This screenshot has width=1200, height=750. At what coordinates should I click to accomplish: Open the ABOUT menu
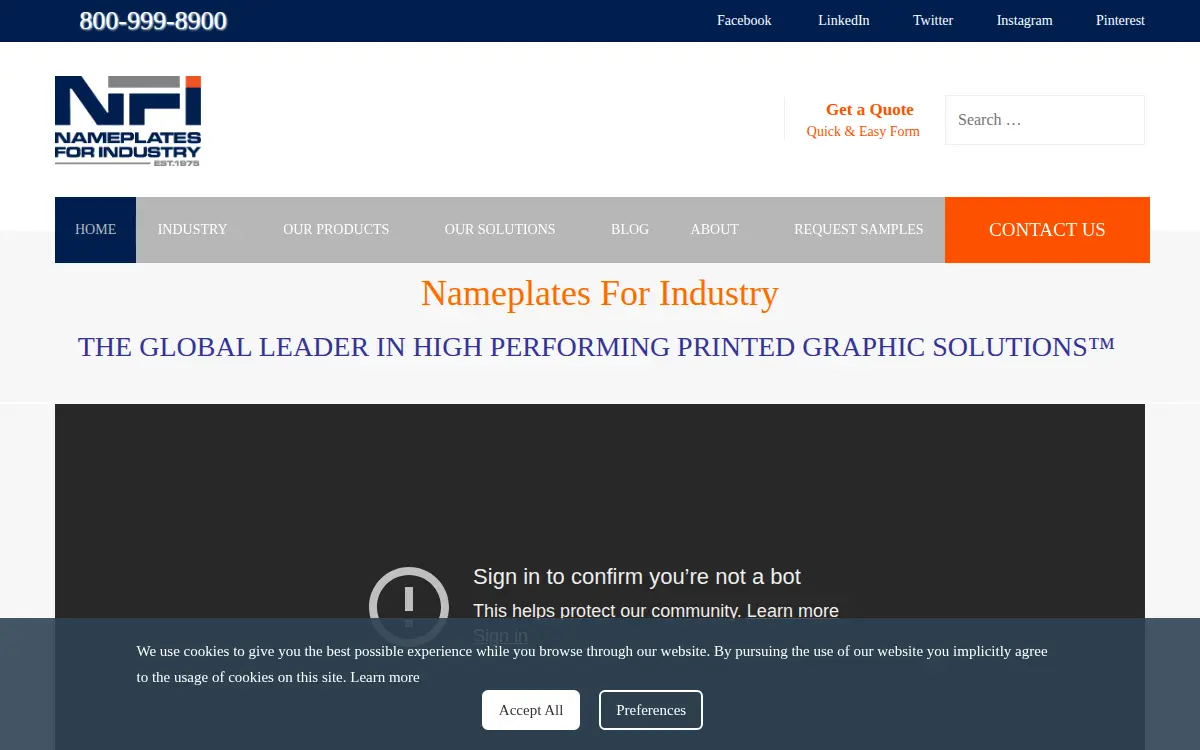tap(714, 230)
